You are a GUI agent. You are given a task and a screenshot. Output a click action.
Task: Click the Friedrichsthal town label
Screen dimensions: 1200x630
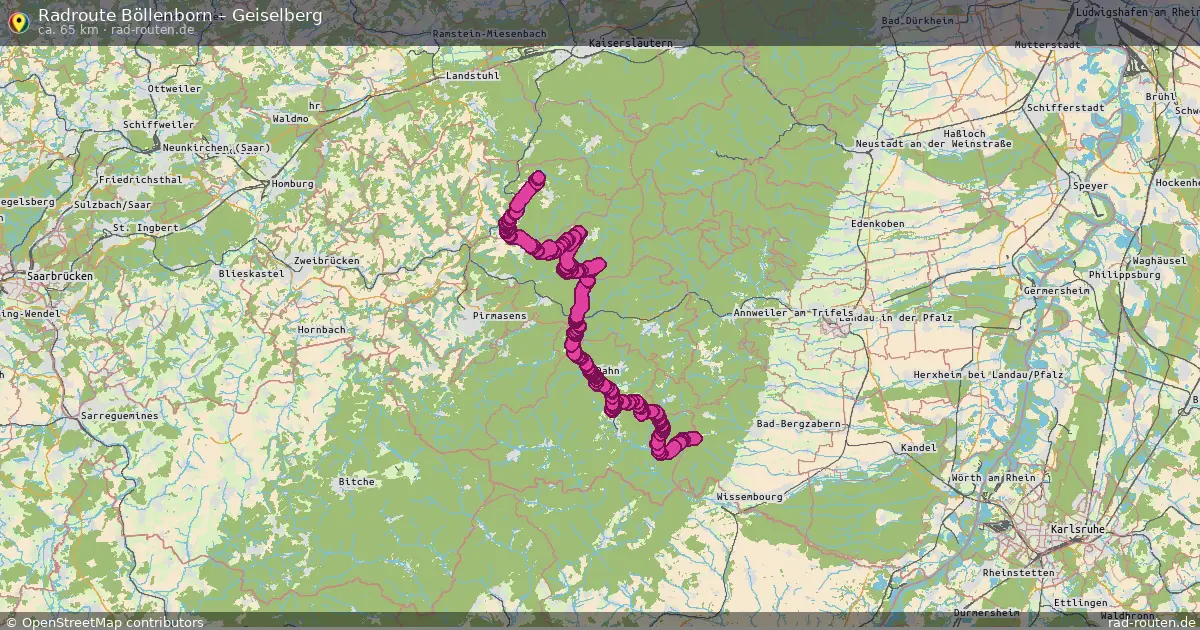coord(141,180)
